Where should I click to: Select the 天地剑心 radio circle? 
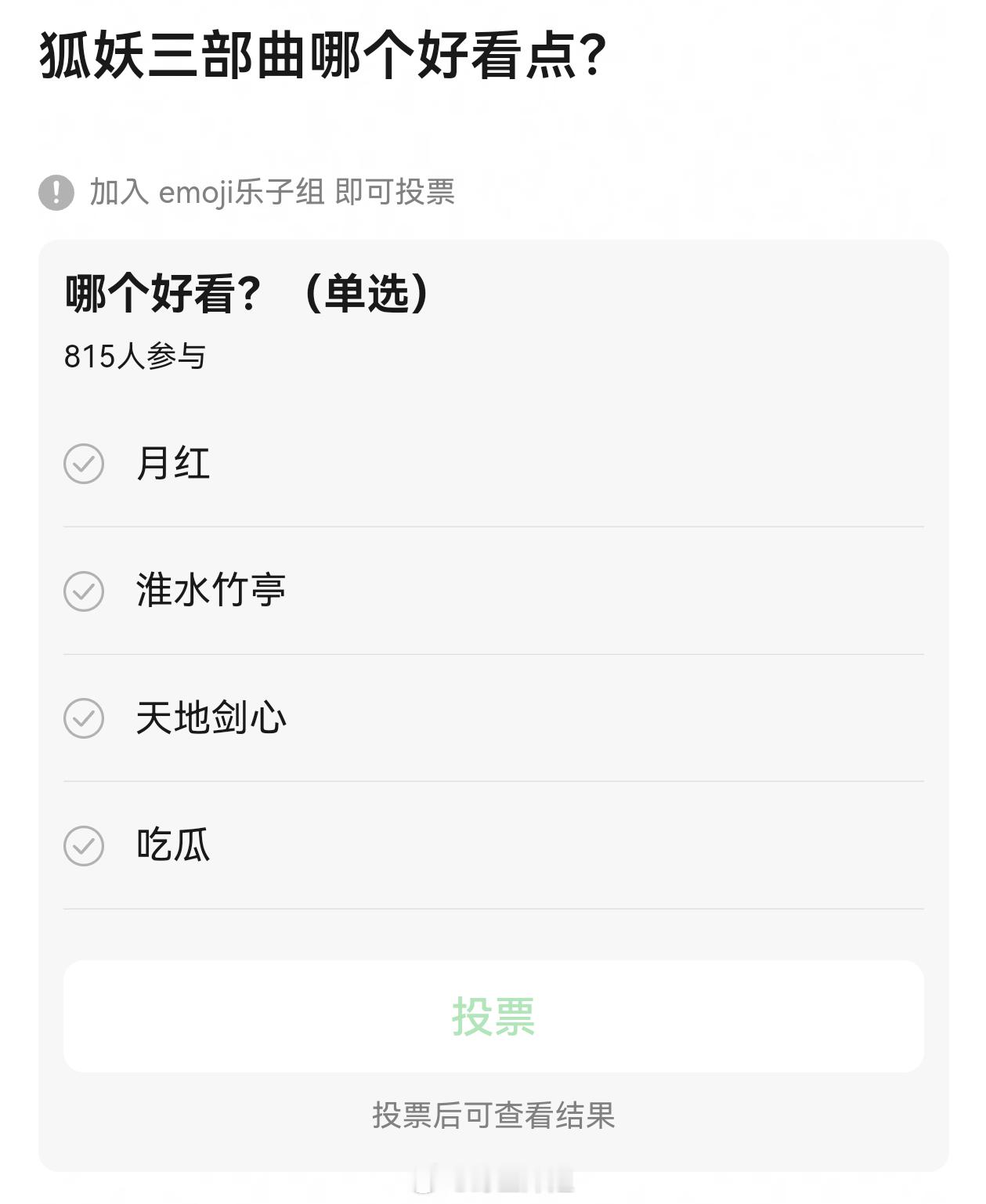(84, 718)
